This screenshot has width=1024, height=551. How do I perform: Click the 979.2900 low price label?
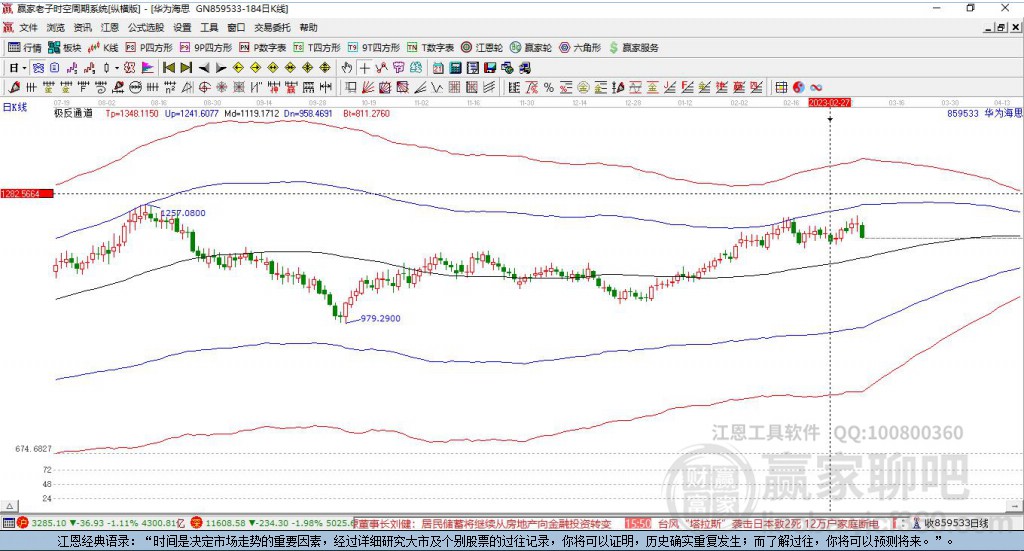point(381,319)
